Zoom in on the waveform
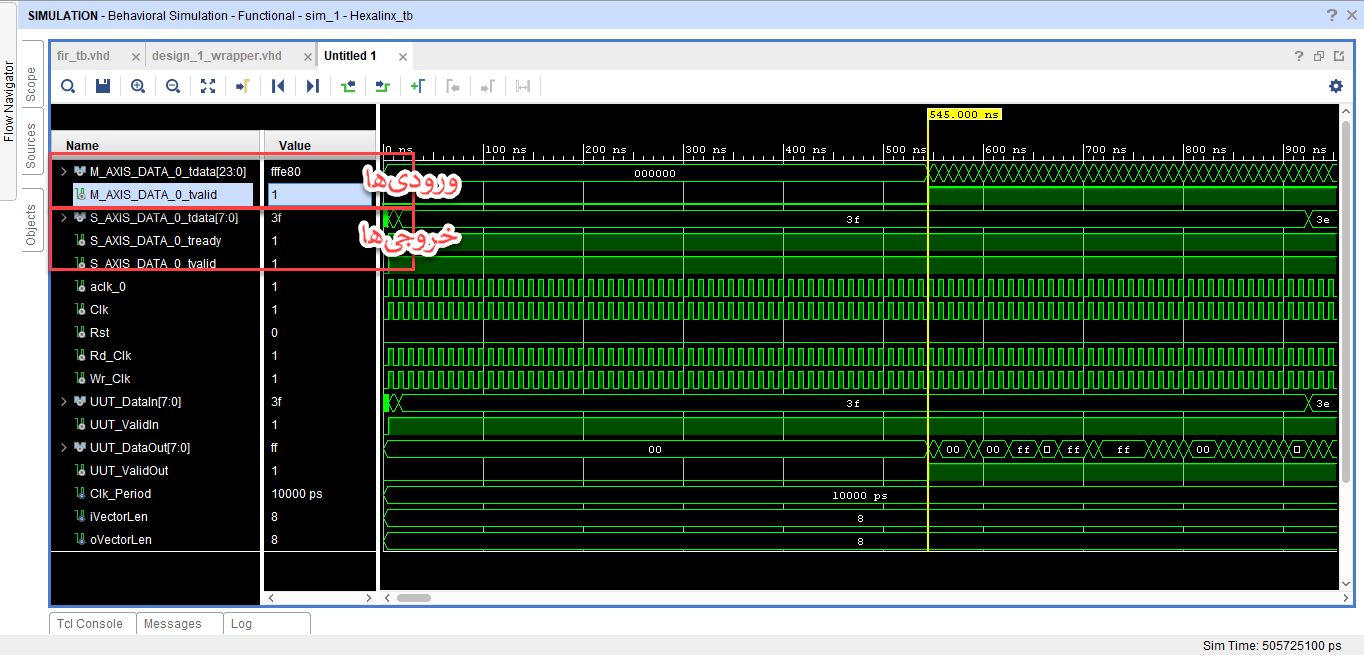This screenshot has height=655, width=1364. point(138,87)
